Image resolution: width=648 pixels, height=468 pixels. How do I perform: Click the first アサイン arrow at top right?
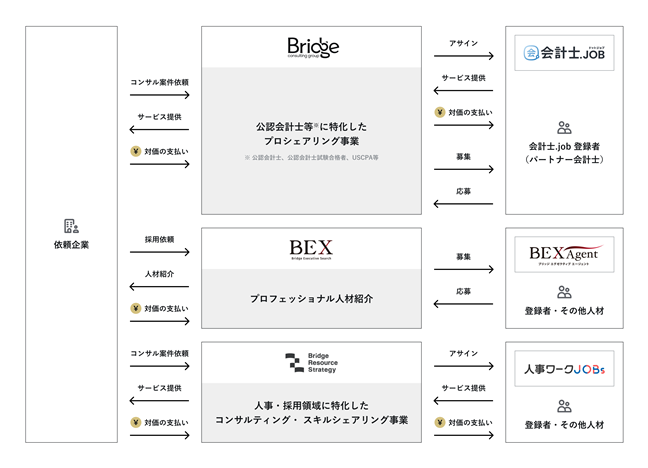point(463,56)
